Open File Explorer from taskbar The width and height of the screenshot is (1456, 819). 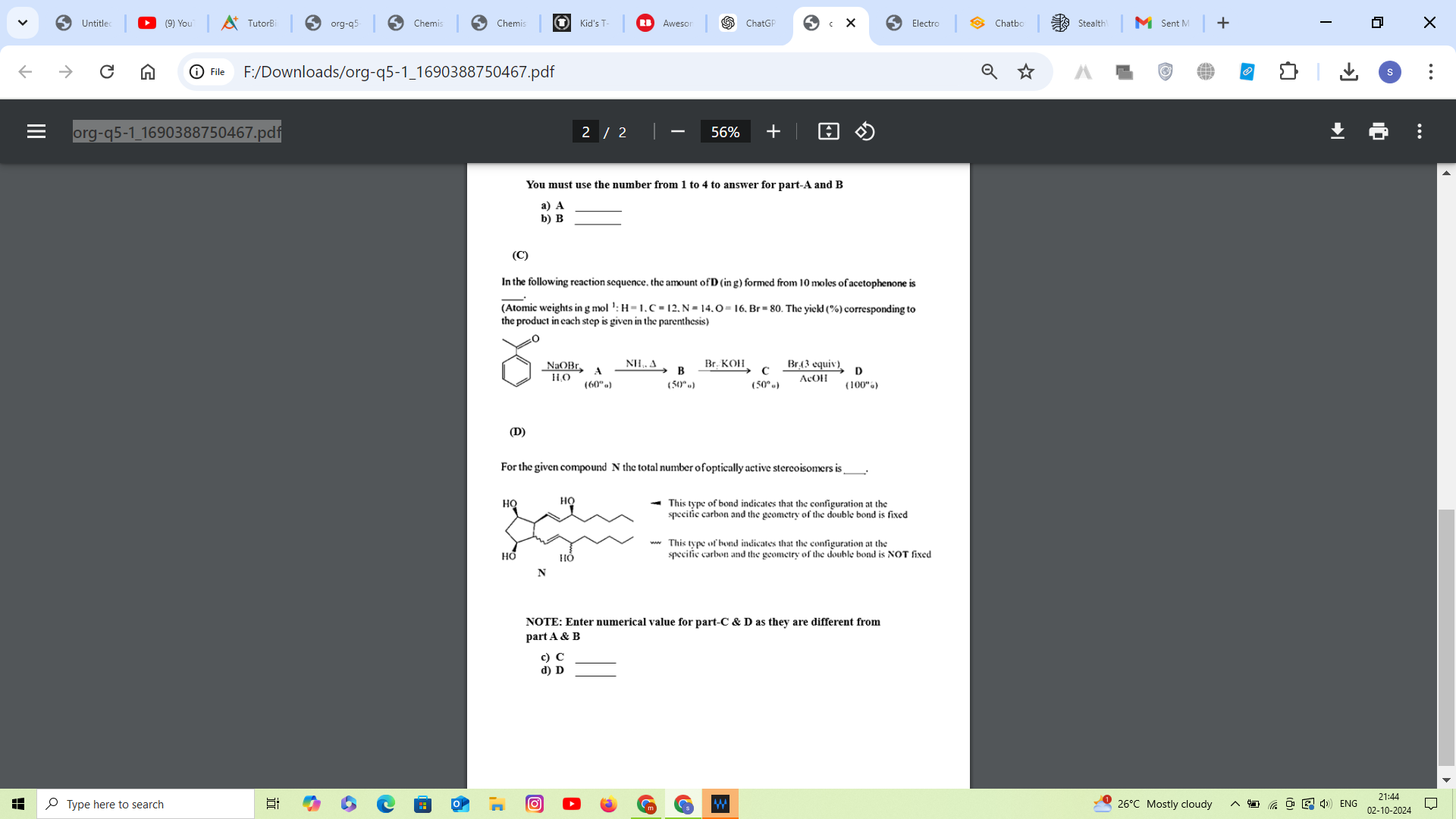[497, 804]
